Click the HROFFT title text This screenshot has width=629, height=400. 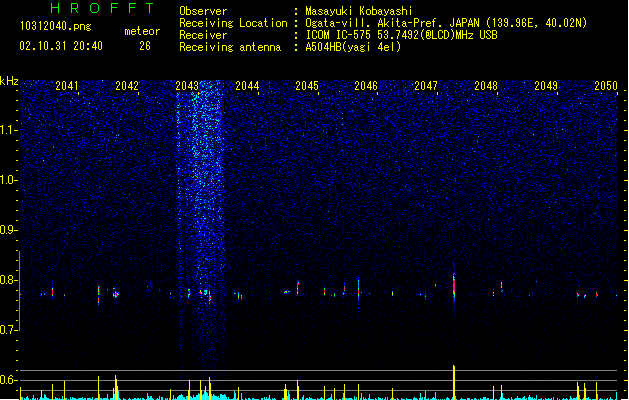[x=102, y=8]
